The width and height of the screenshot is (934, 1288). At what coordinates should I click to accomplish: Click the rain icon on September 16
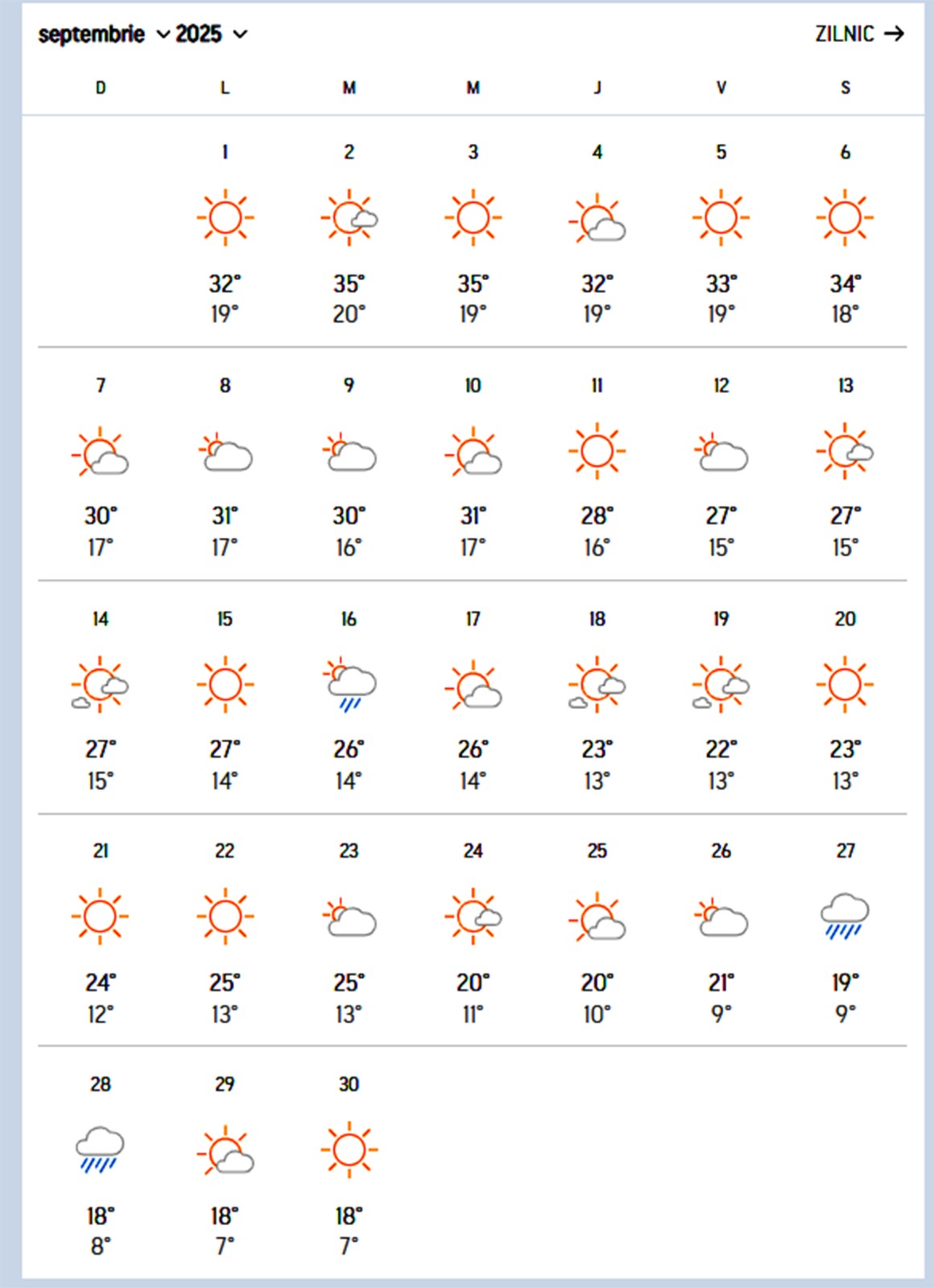(x=349, y=684)
